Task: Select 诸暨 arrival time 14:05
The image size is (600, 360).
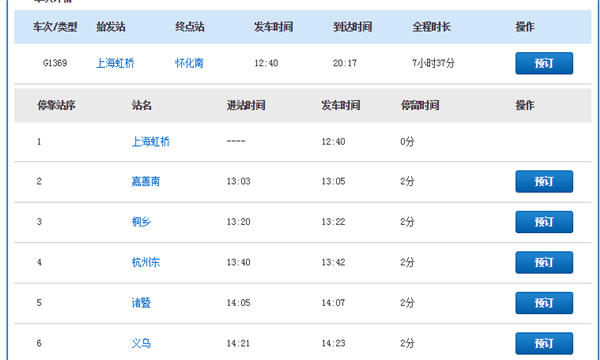Action: point(238,303)
